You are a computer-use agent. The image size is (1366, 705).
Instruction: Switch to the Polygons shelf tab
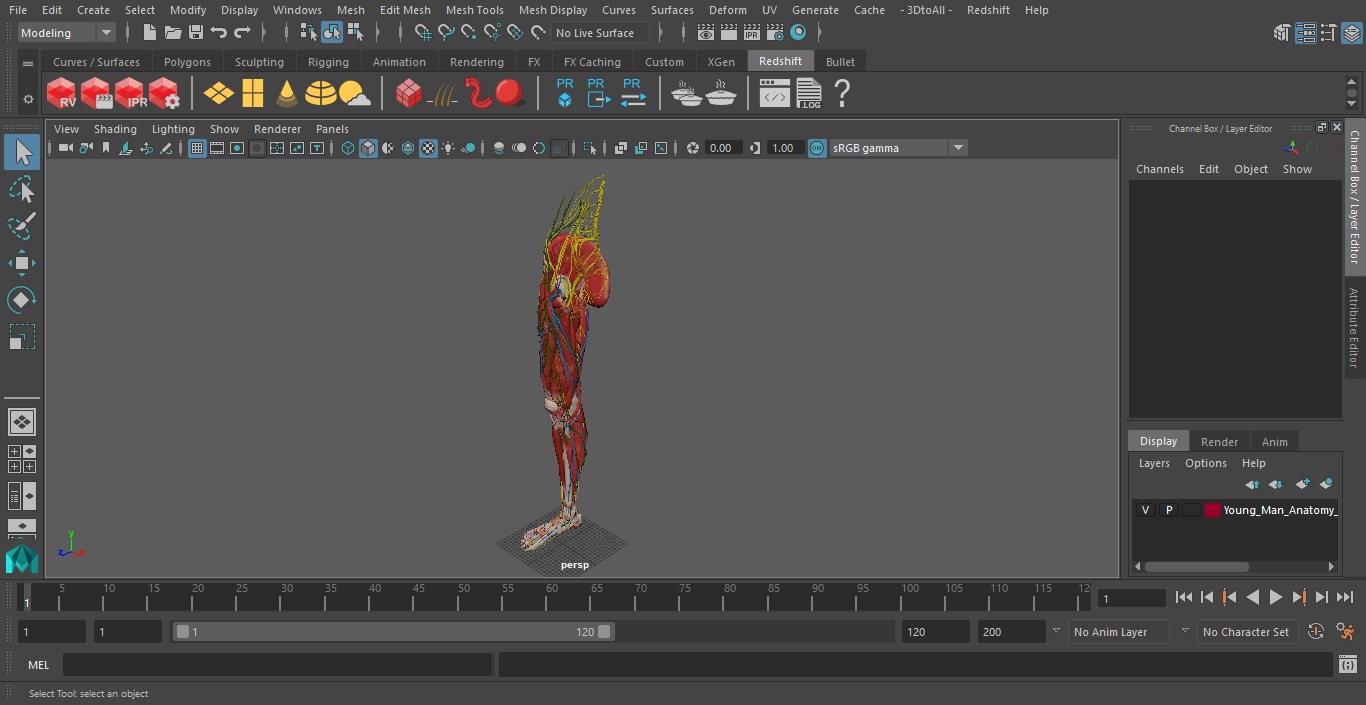point(187,62)
